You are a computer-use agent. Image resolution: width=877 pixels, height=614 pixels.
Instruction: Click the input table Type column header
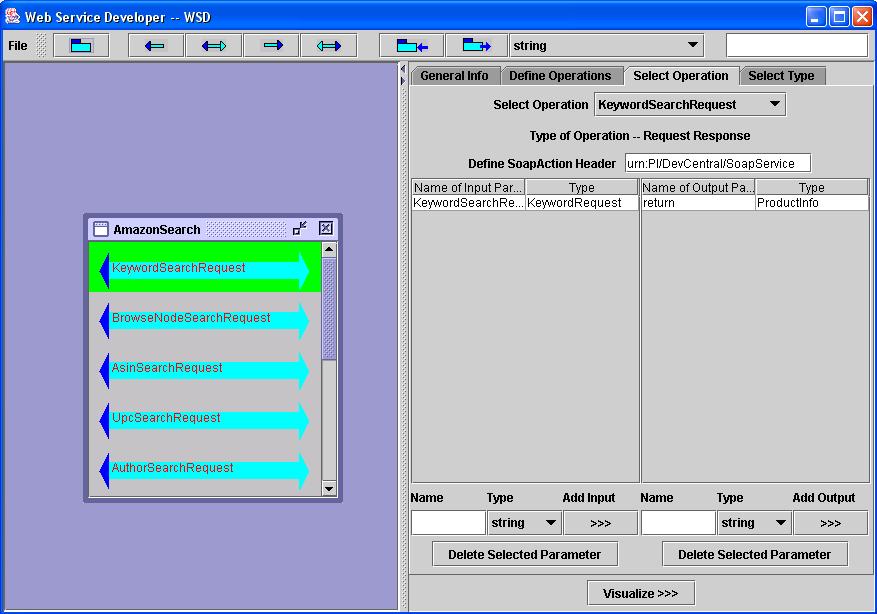582,187
